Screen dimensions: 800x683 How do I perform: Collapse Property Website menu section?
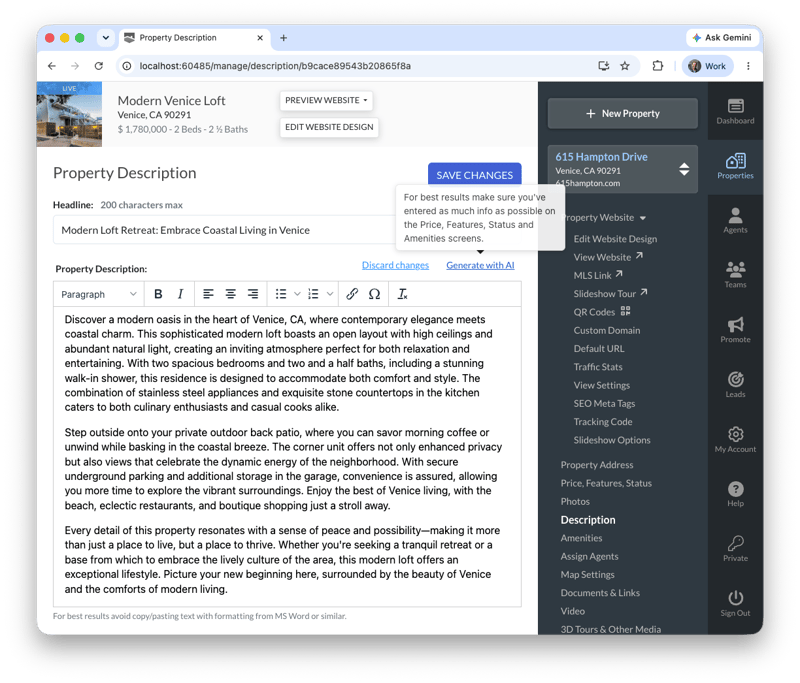[x=604, y=218]
